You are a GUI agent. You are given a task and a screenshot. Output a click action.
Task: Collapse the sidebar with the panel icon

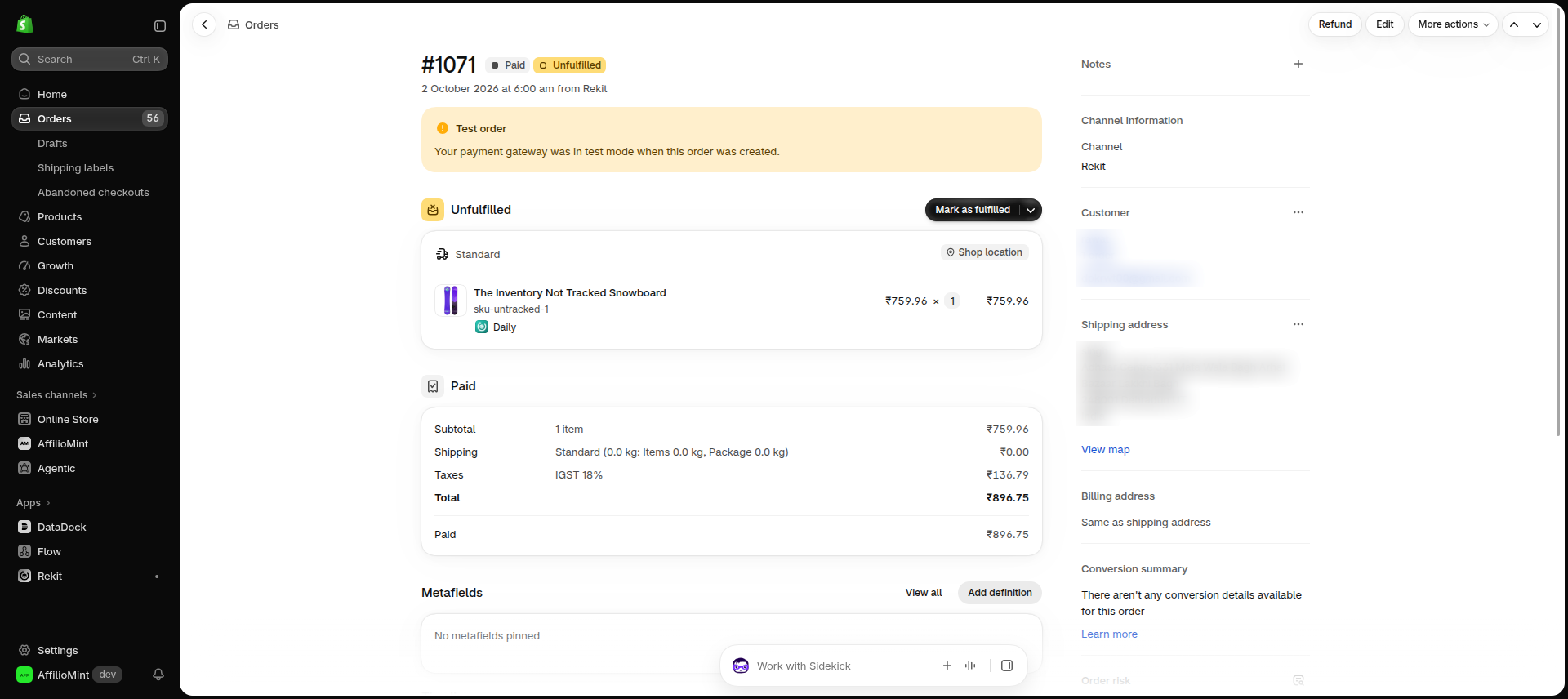(160, 26)
